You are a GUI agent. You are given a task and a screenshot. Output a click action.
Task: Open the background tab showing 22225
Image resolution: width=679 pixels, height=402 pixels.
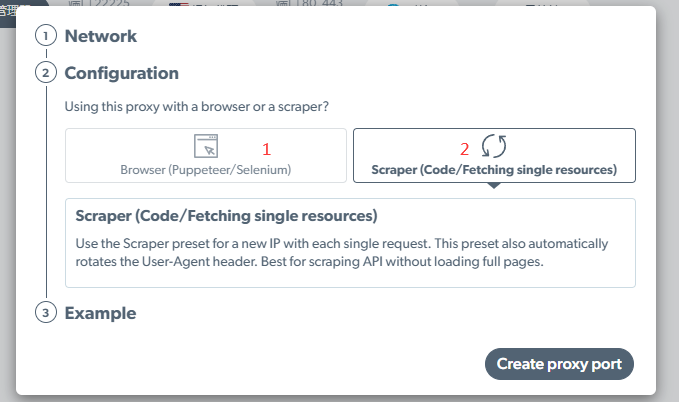pyautogui.click(x=99, y=3)
